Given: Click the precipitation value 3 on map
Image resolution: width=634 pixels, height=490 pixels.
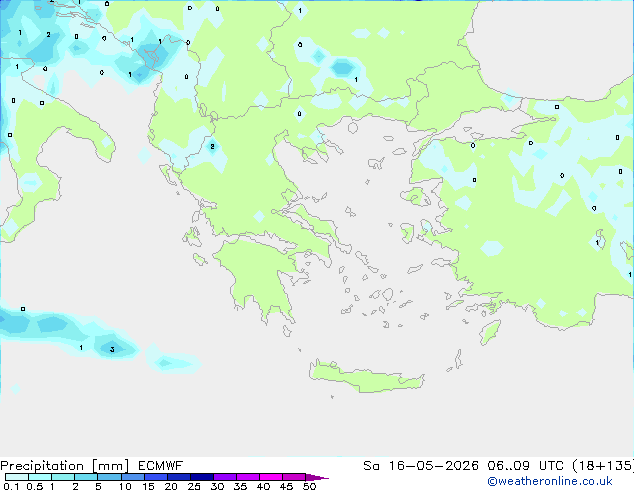Looking at the screenshot, I should [x=112, y=349].
